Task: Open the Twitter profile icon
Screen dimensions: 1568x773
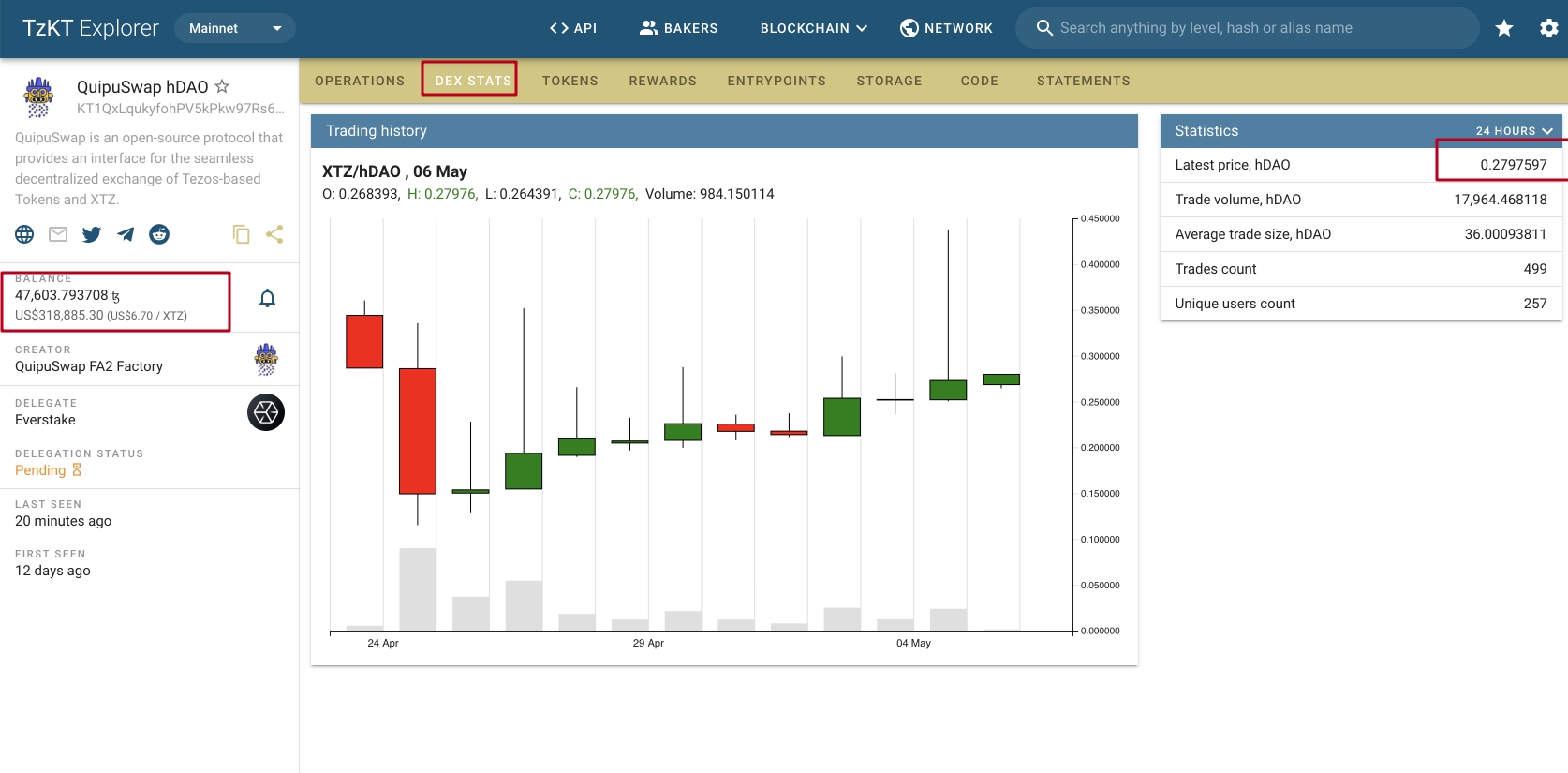Action: pos(92,234)
